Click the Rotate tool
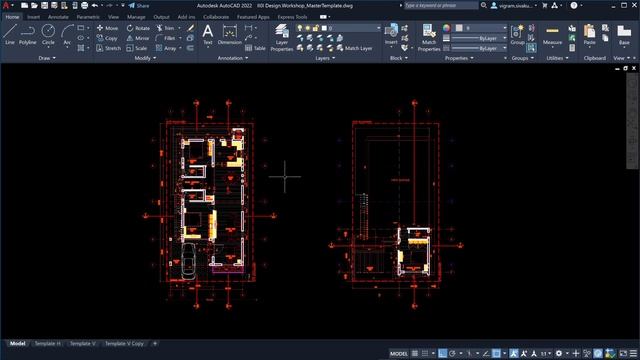 (x=138, y=28)
